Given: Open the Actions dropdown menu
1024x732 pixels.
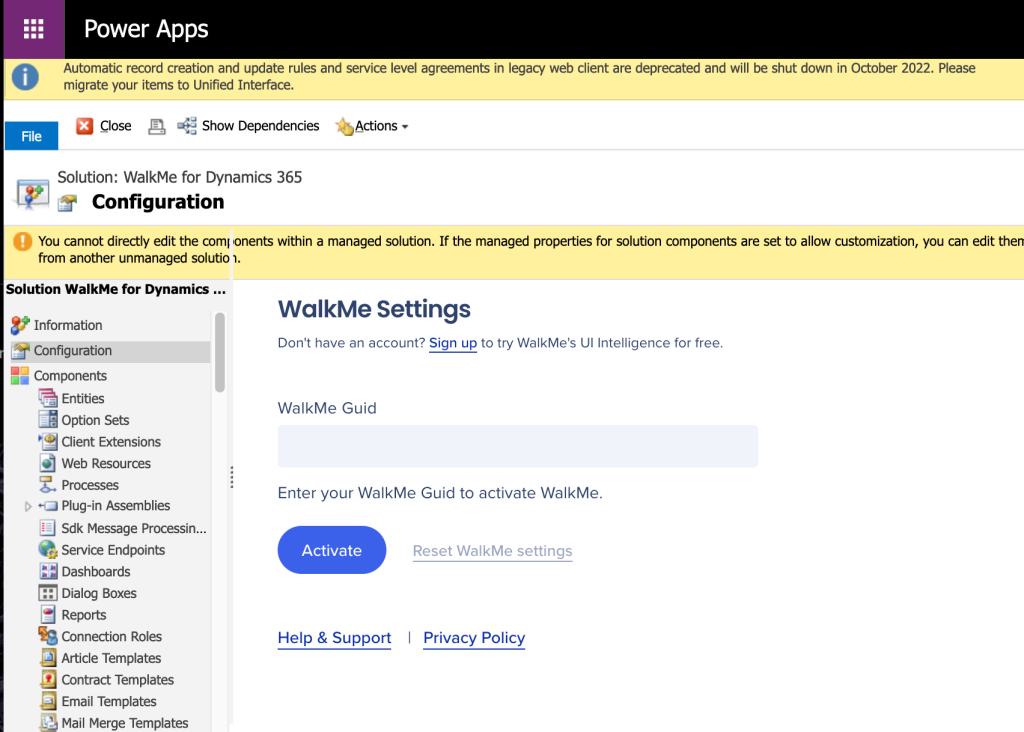Looking at the screenshot, I should (374, 126).
